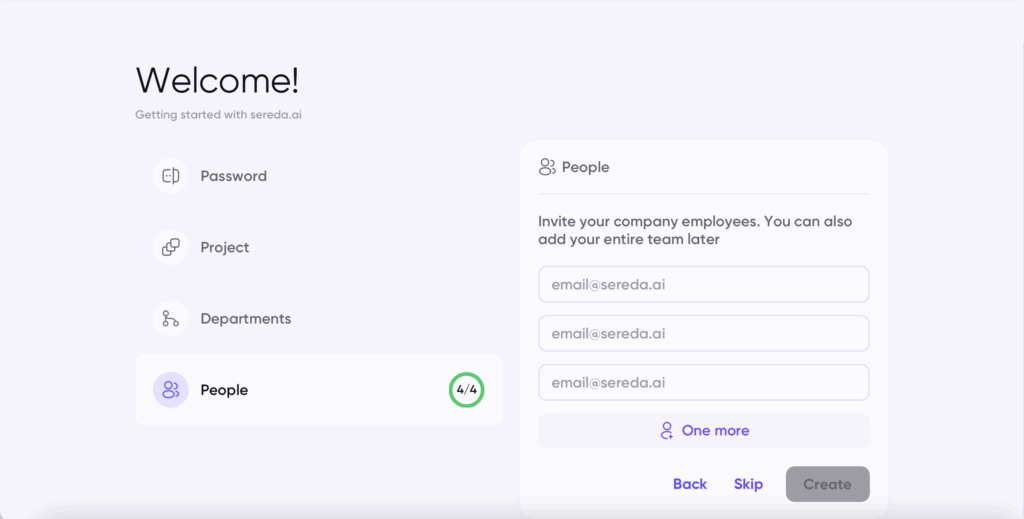The height and width of the screenshot is (519, 1024).
Task: Click the add-person icon beside One more
Action: [667, 431]
